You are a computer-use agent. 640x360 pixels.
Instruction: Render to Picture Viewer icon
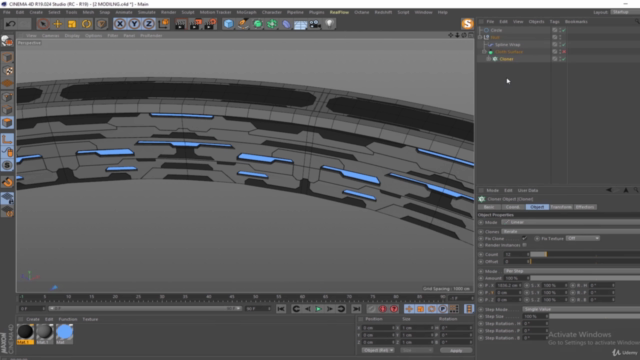(x=195, y=24)
